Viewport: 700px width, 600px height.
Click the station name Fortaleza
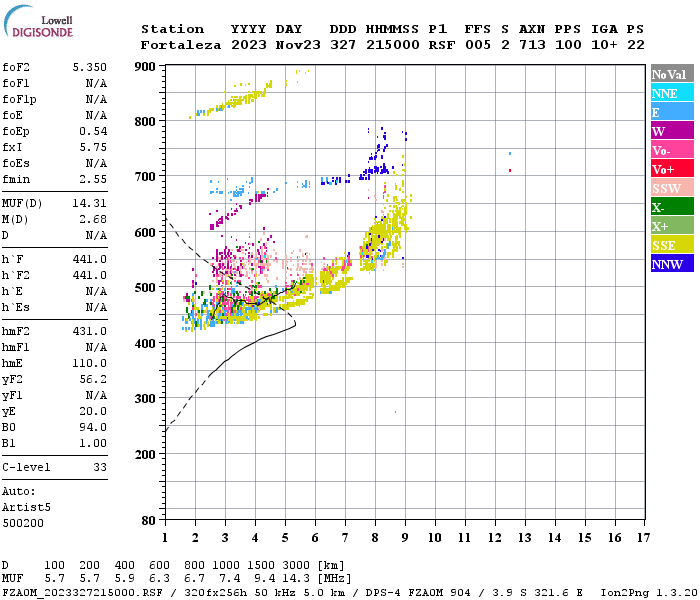pyautogui.click(x=181, y=45)
